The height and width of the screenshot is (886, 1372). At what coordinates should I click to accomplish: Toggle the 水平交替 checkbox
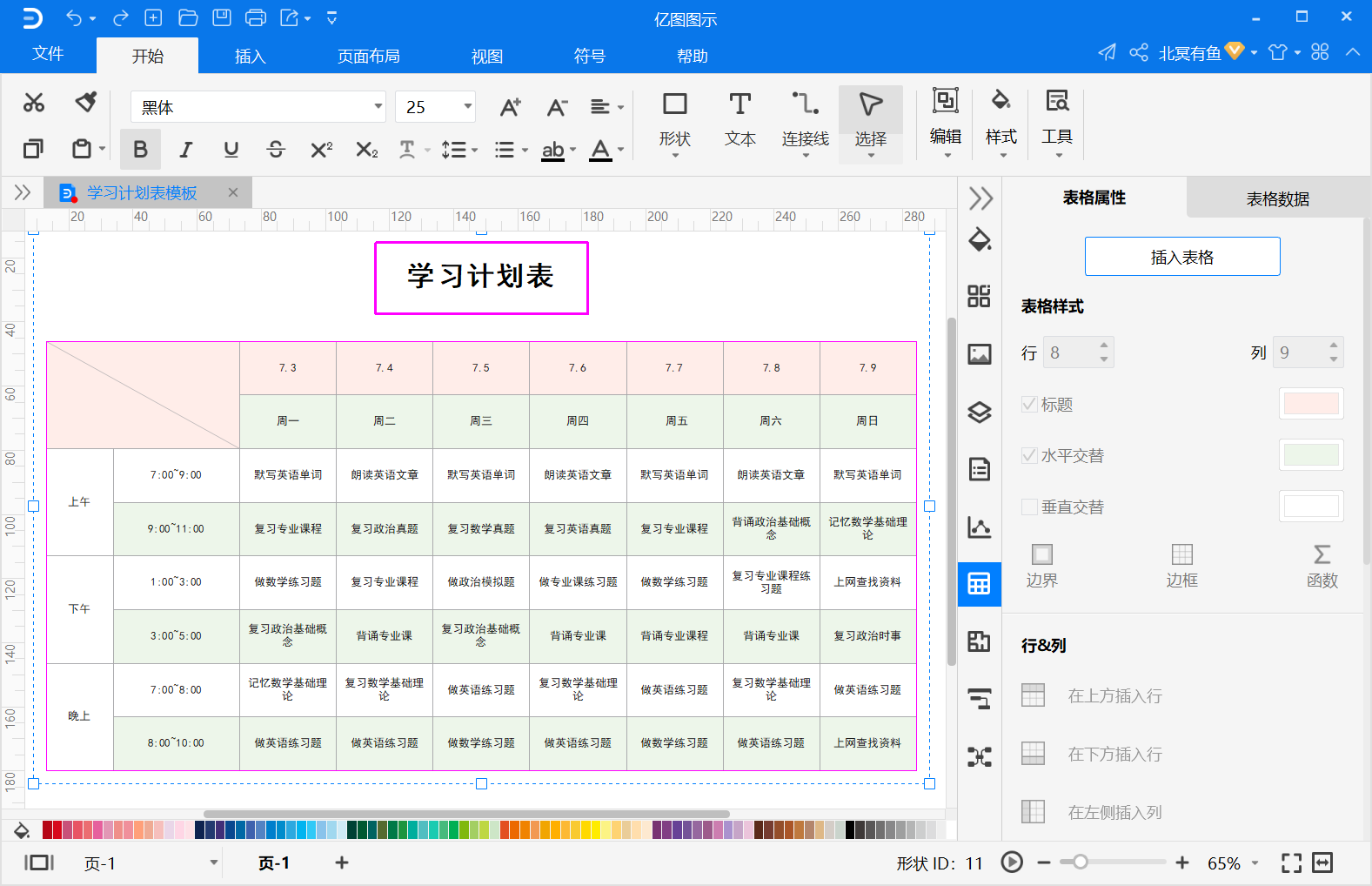pyautogui.click(x=1029, y=456)
